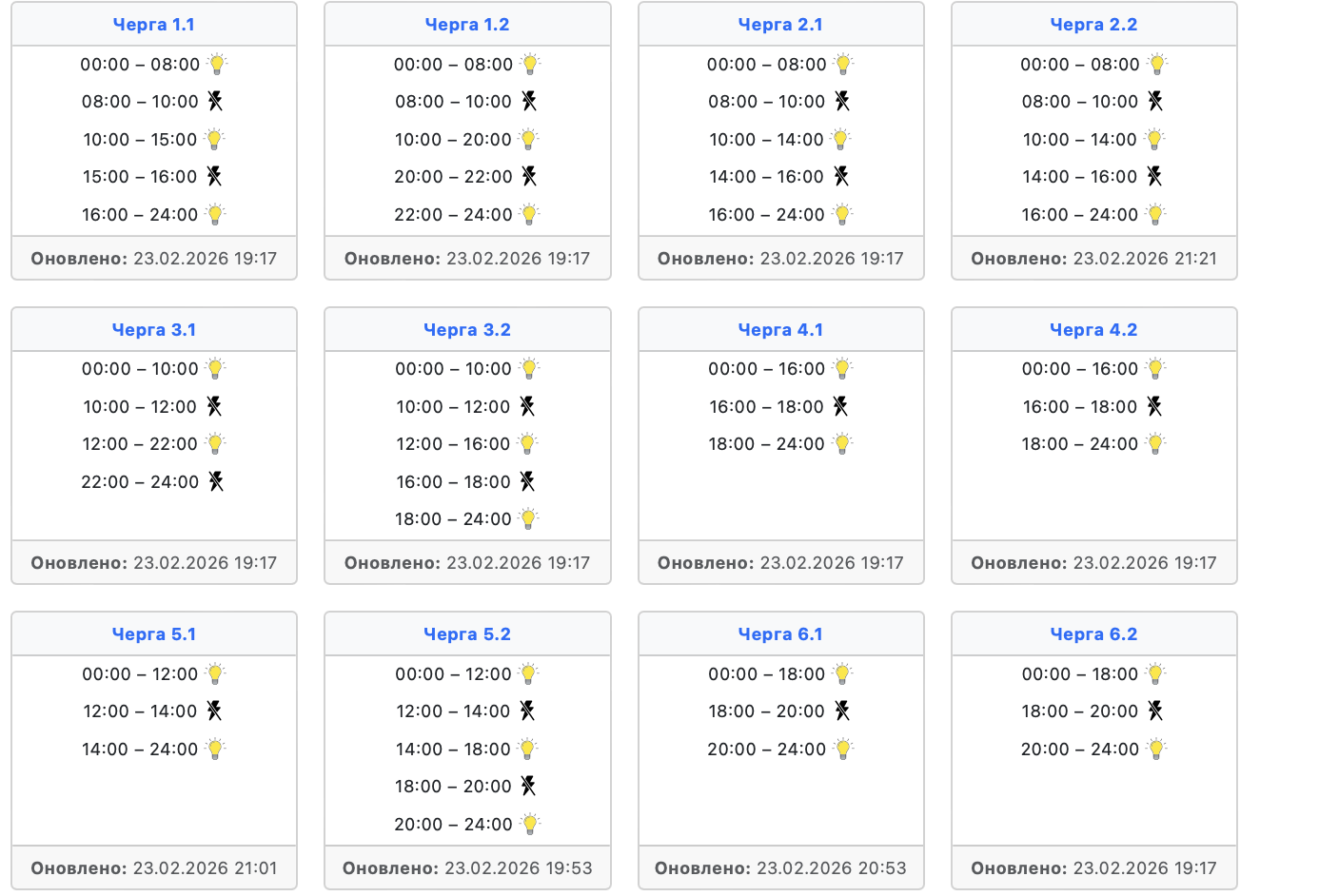Click power-off icon for 15:00 – 16:00 in Черга 1.1

click(x=215, y=176)
